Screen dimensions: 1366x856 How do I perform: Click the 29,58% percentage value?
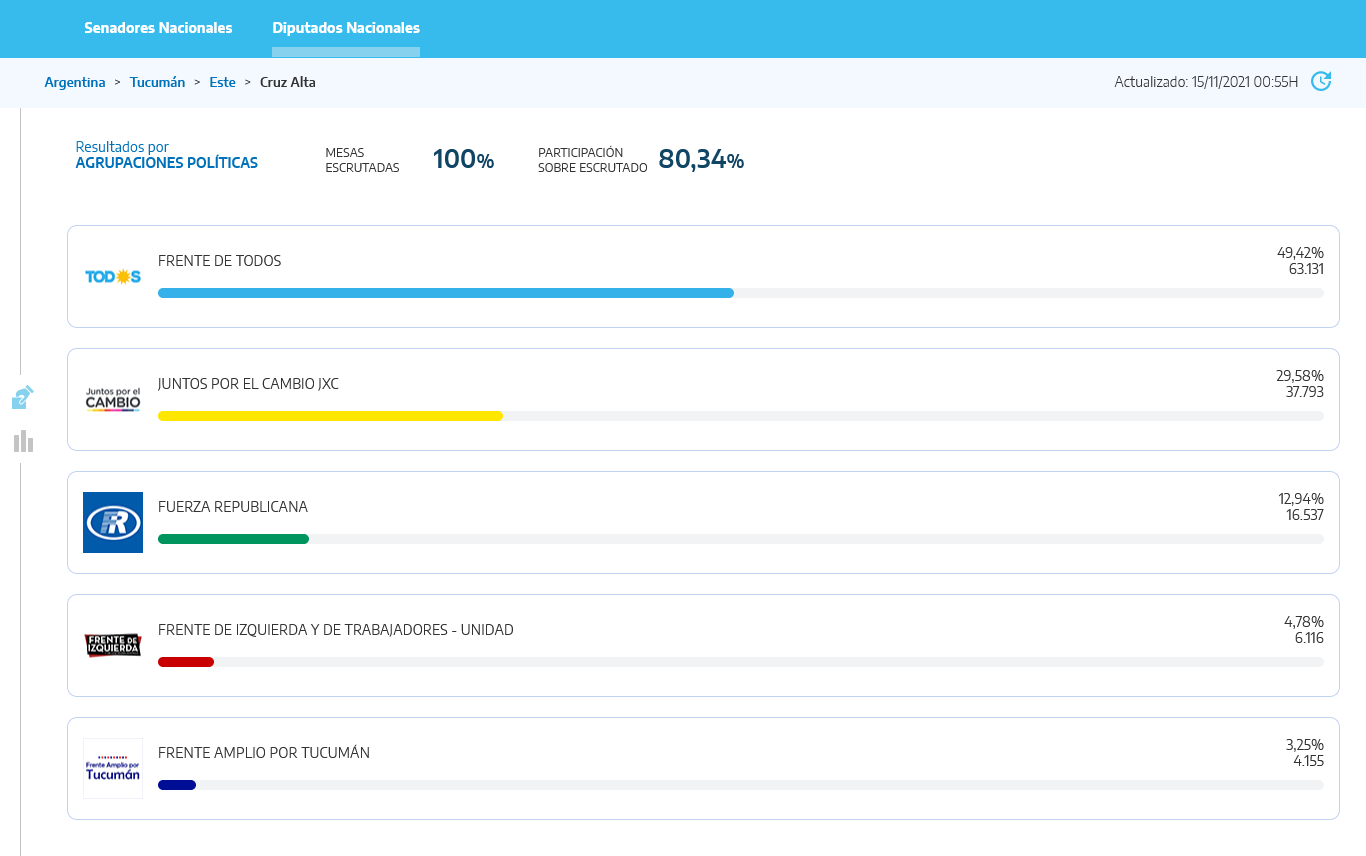pos(1300,376)
